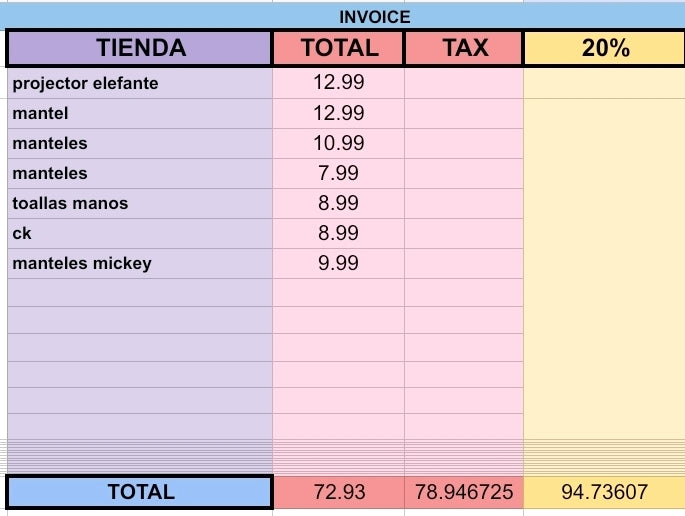Select the 72.93 sum cell
The width and height of the screenshot is (685, 516).
(339, 492)
